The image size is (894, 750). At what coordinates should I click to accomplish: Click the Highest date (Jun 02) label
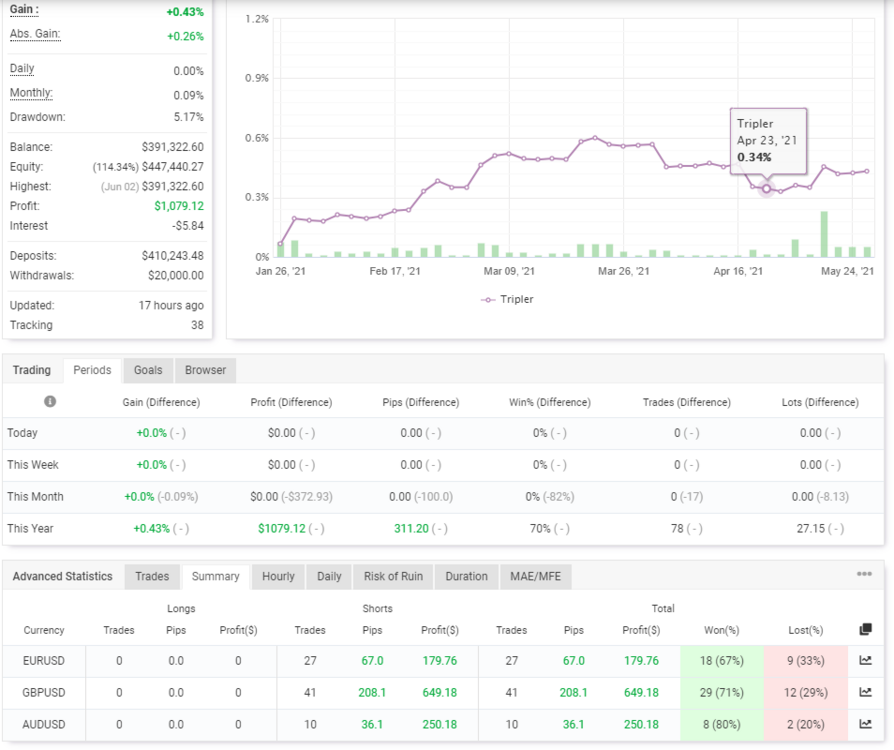(x=120, y=187)
